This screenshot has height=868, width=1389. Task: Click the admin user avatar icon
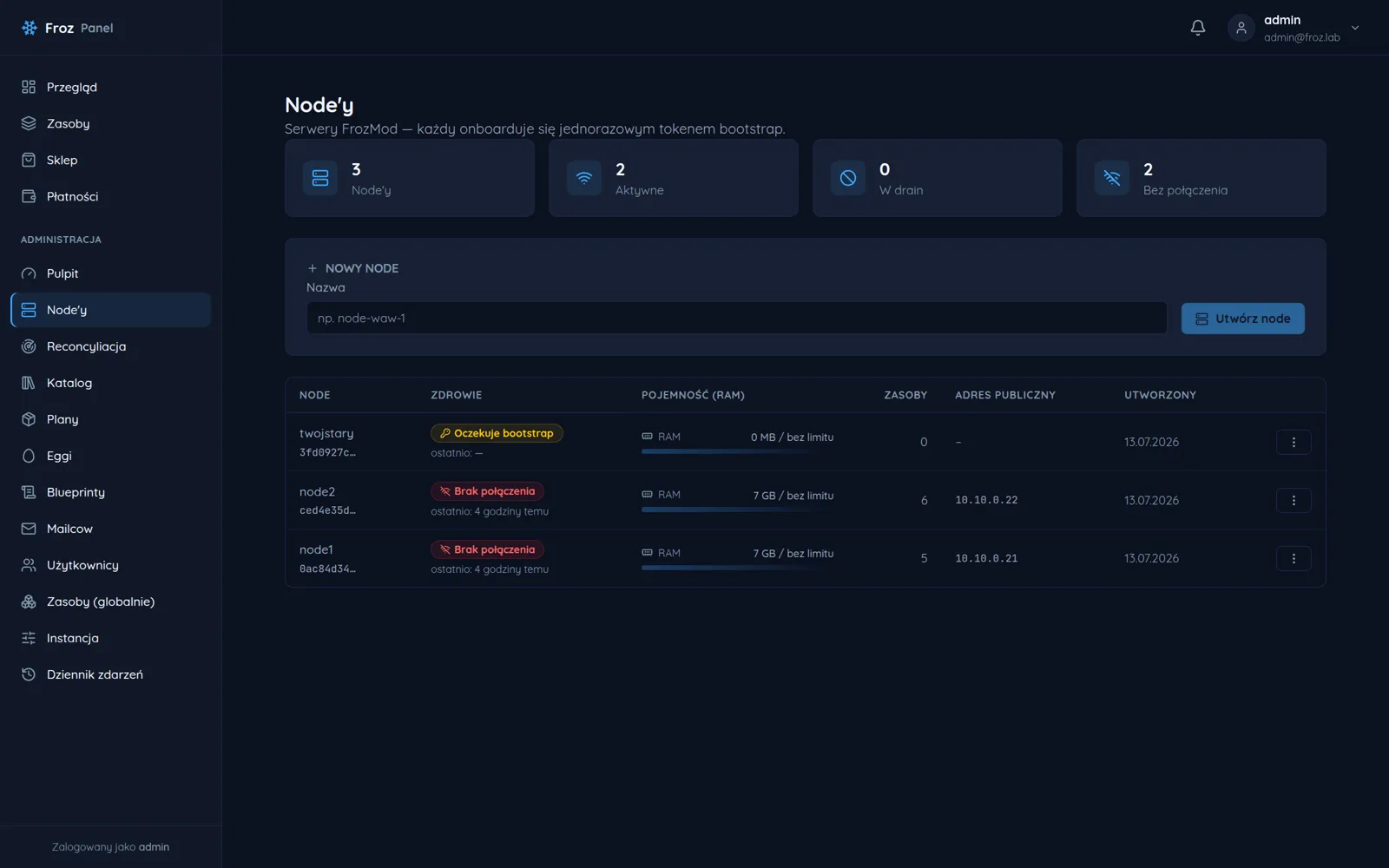tap(1241, 28)
